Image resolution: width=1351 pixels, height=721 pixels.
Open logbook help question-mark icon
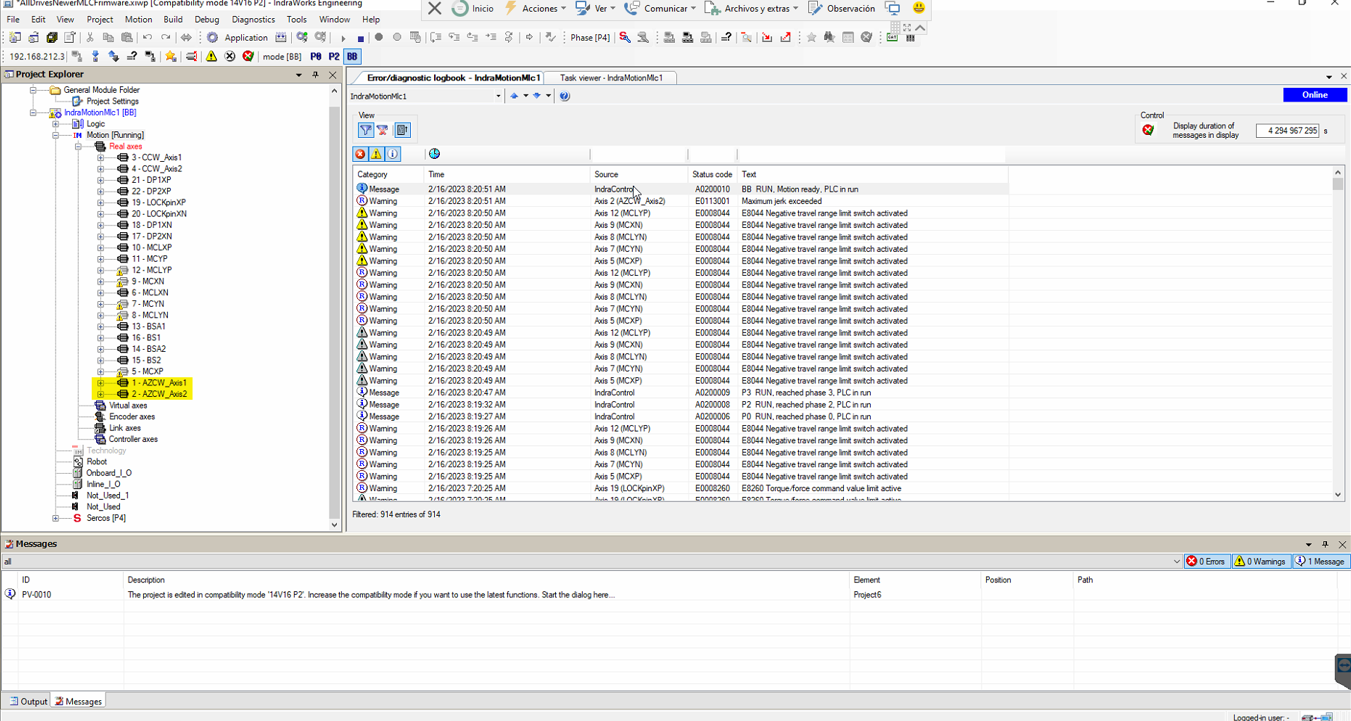(564, 96)
